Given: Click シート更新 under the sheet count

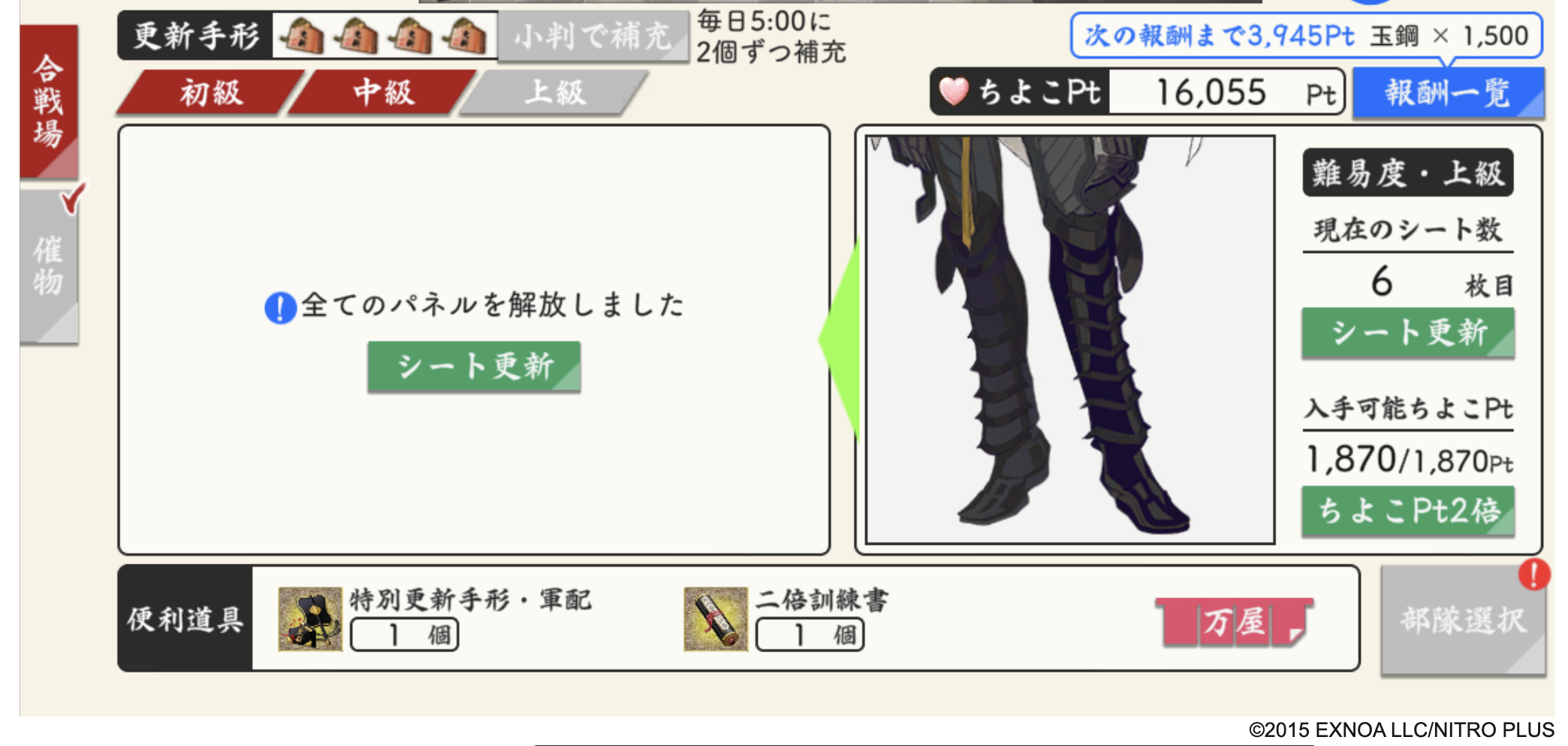Looking at the screenshot, I should pos(1408,332).
